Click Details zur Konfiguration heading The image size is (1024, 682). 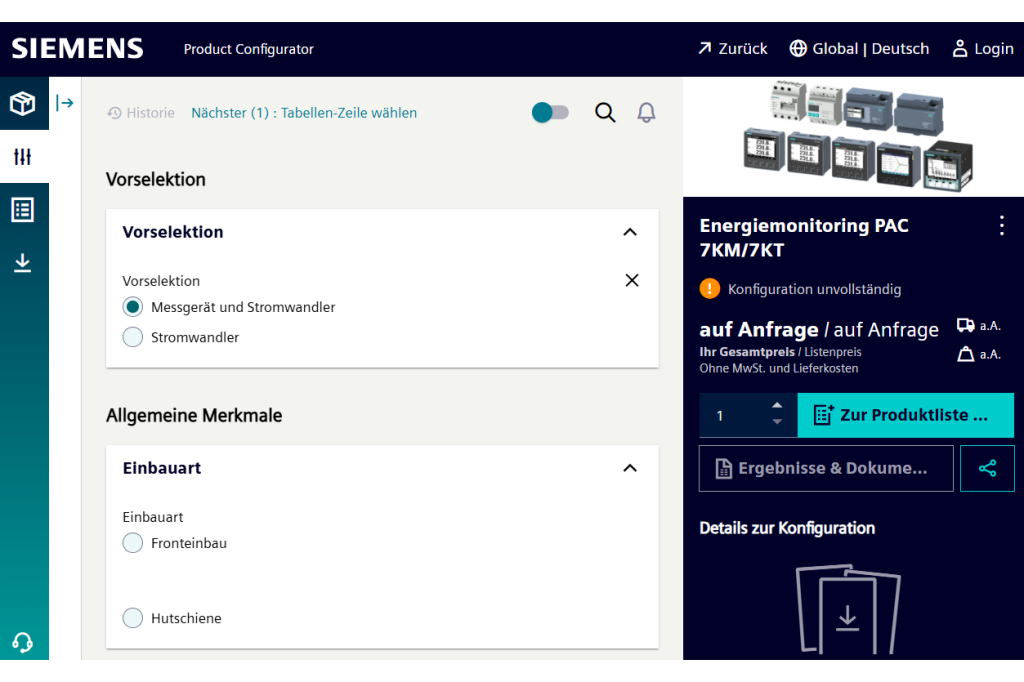[787, 528]
